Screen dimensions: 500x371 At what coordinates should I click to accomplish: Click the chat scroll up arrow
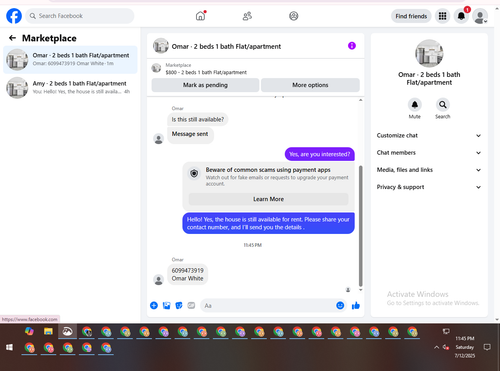tap(360, 100)
